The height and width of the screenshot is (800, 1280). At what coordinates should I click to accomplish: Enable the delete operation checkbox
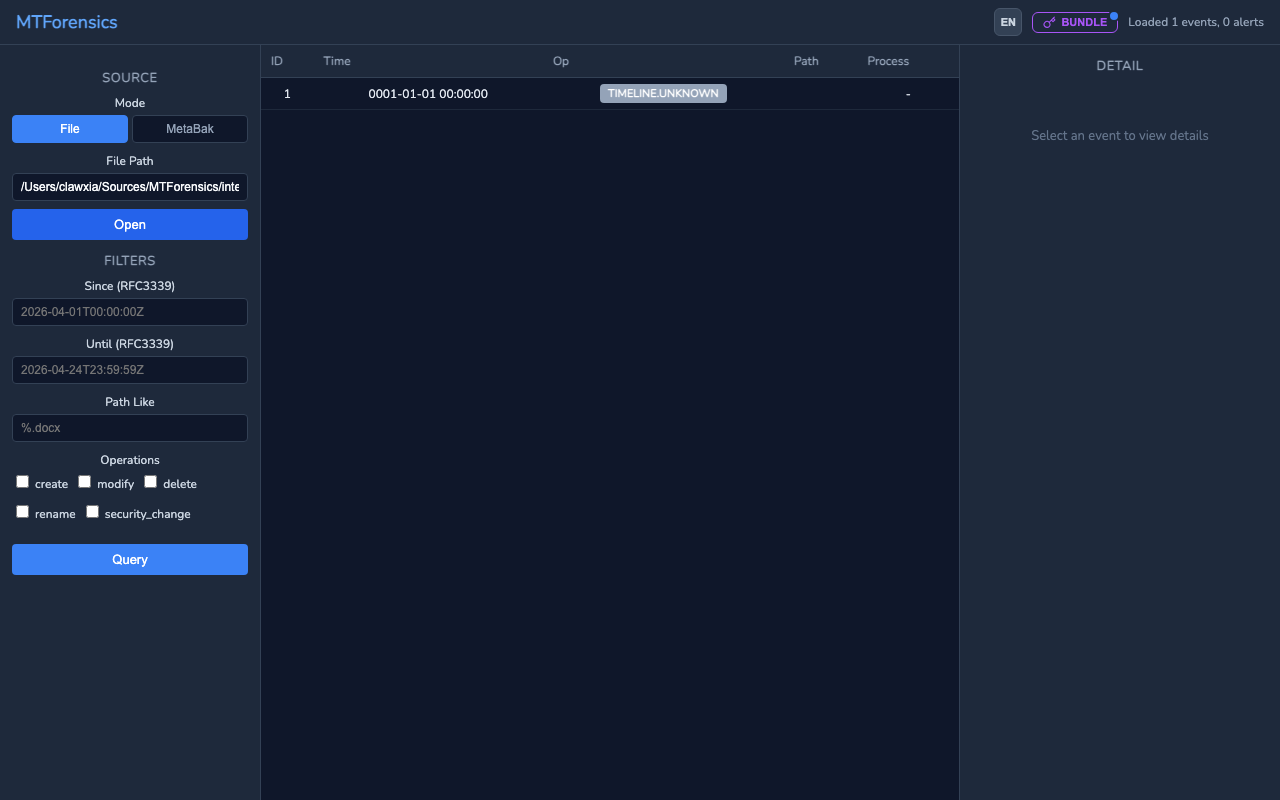151,482
